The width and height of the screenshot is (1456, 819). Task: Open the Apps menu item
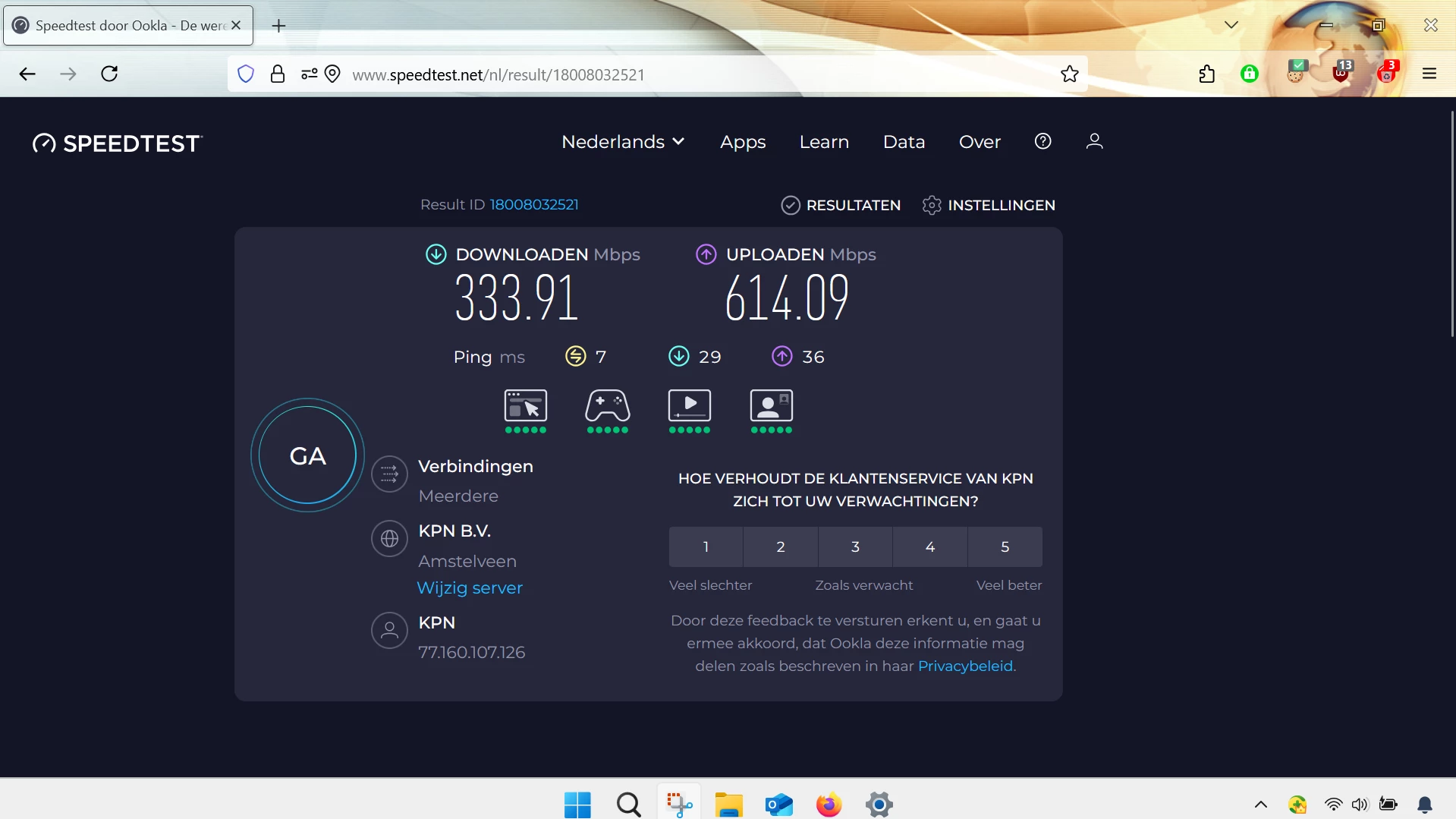click(x=743, y=142)
